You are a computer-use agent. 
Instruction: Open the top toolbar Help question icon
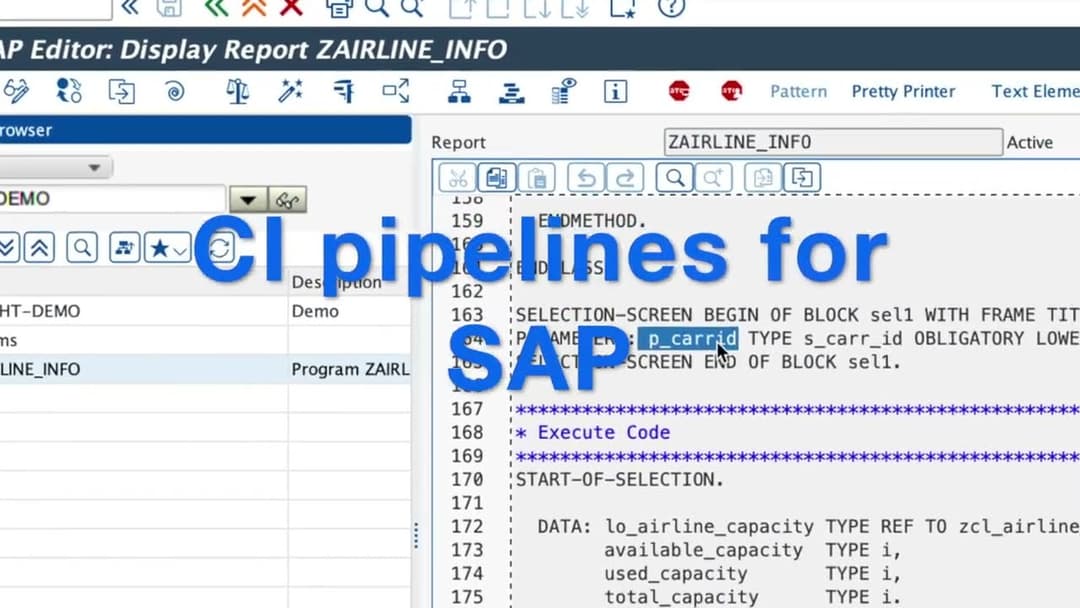tap(672, 7)
